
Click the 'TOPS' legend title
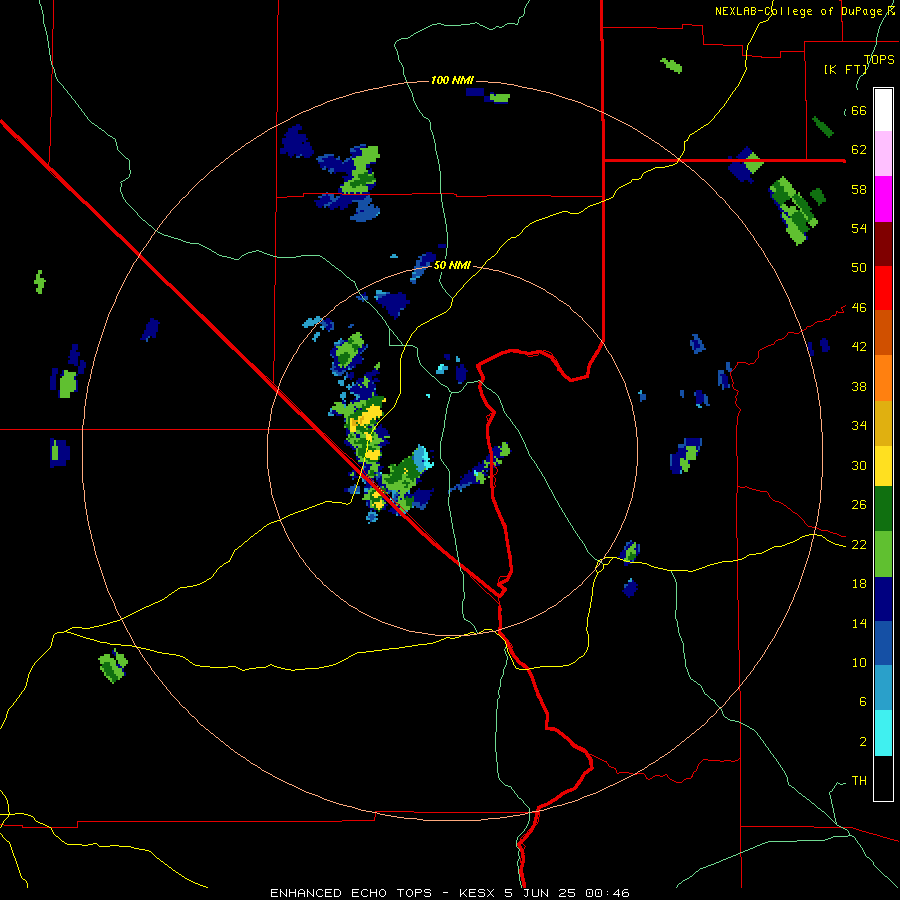click(879, 59)
